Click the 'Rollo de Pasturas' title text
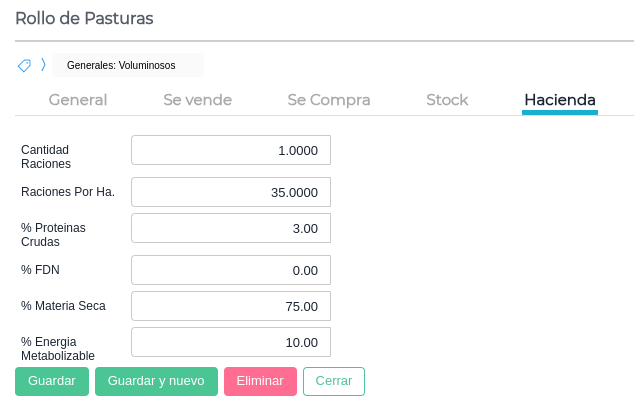Screen dimensions: 634x408 [x=84, y=18]
